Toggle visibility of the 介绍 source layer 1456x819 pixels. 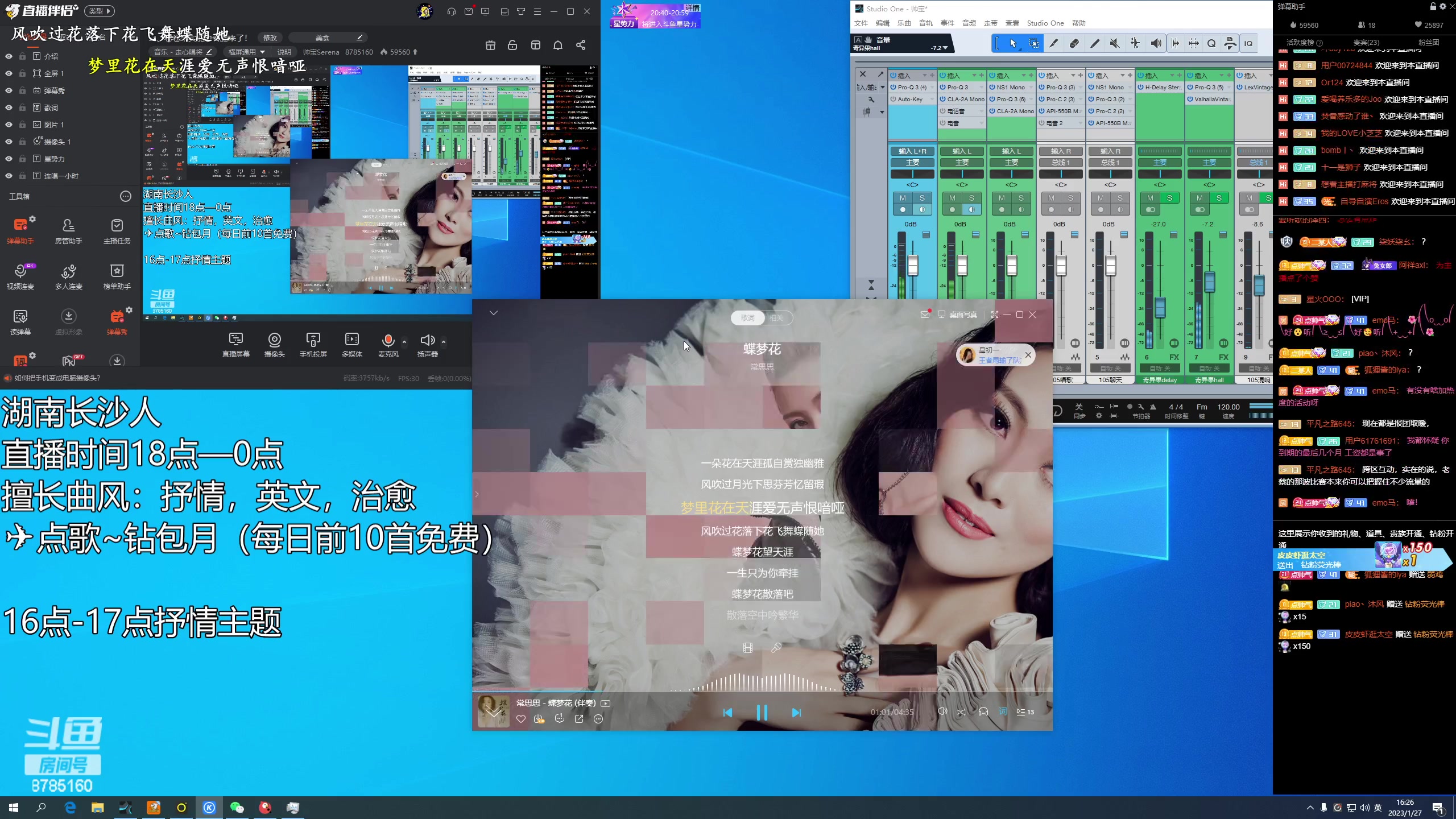(9, 56)
